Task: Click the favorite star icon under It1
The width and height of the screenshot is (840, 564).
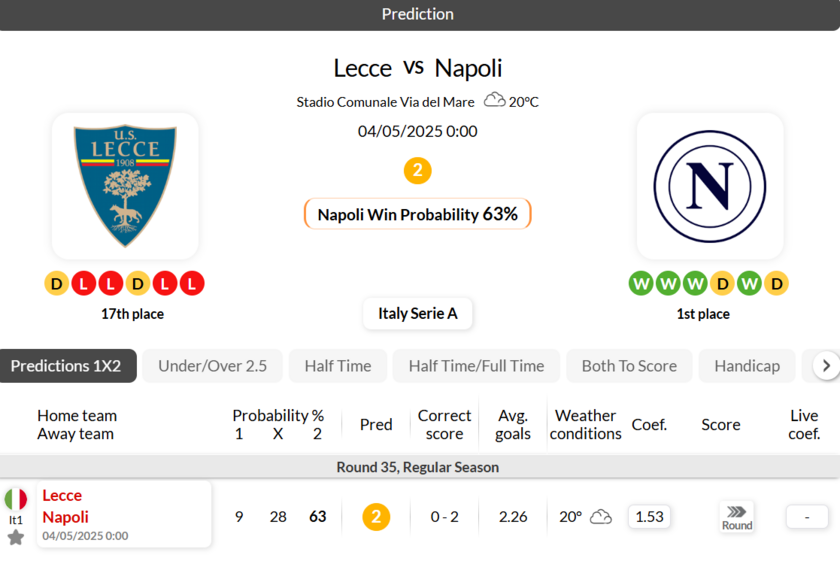Action: point(16,538)
